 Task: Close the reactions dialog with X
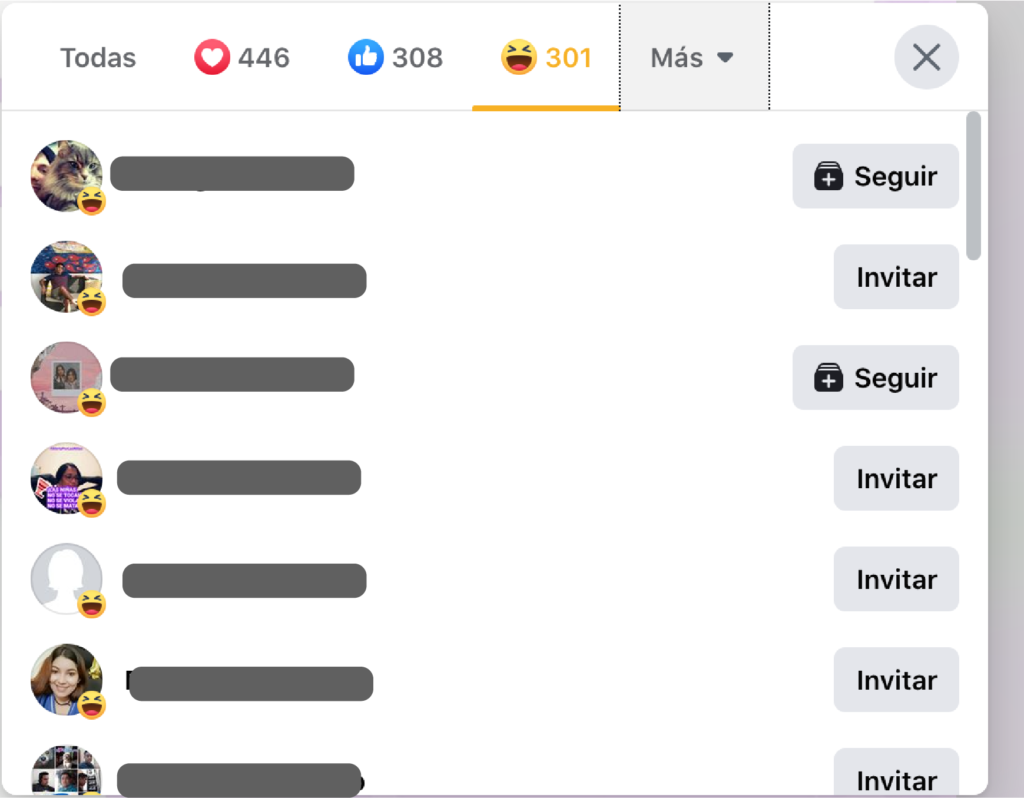[926, 57]
